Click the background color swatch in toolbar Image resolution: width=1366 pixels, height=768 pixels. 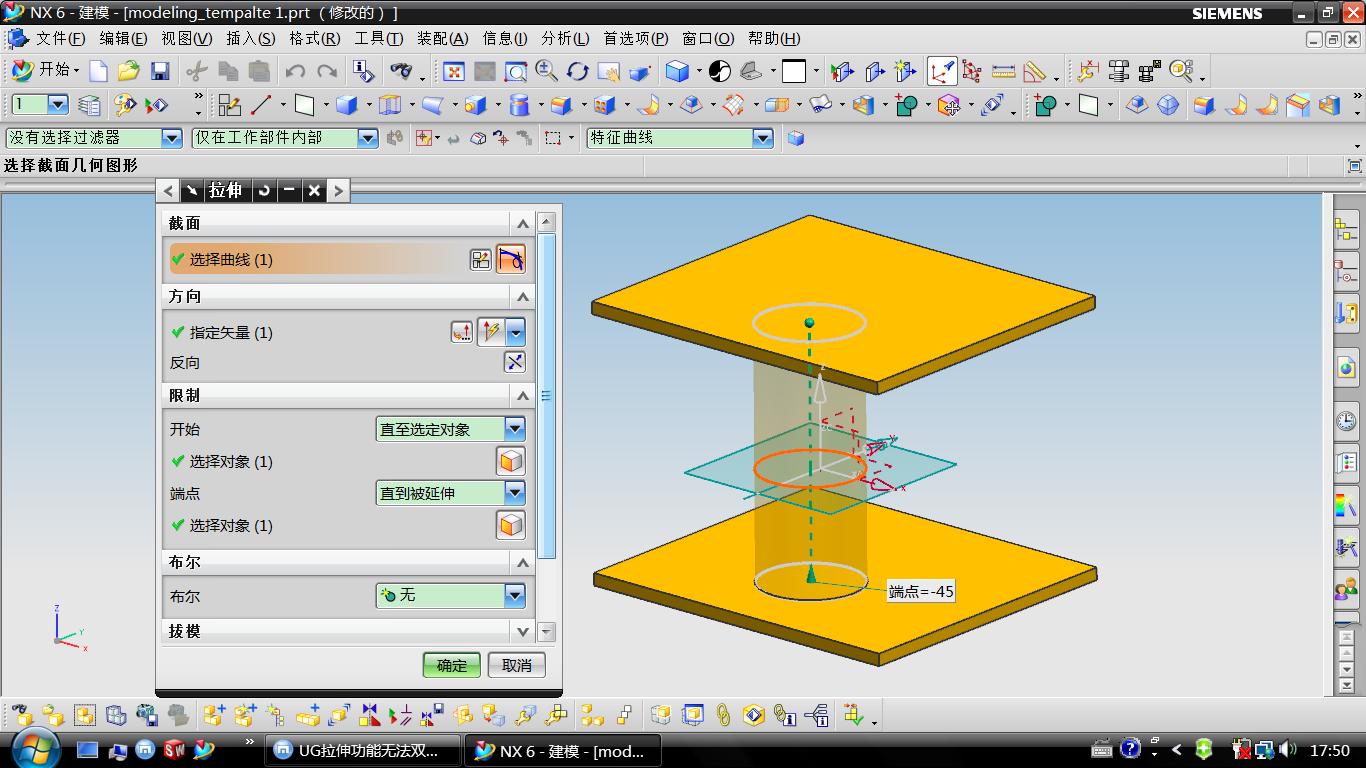click(x=794, y=71)
